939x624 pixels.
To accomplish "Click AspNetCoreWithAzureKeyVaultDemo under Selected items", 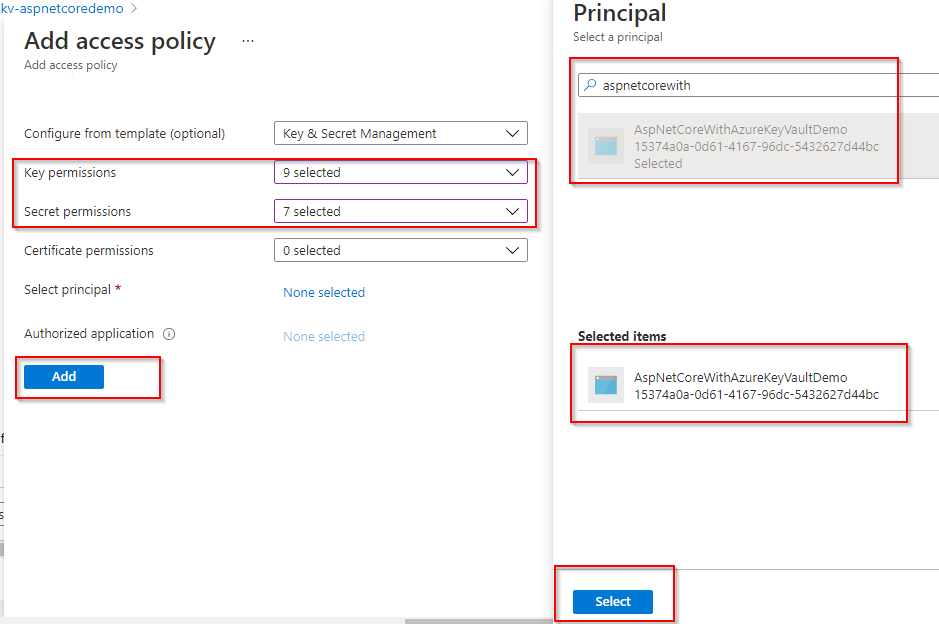I will (x=758, y=385).
